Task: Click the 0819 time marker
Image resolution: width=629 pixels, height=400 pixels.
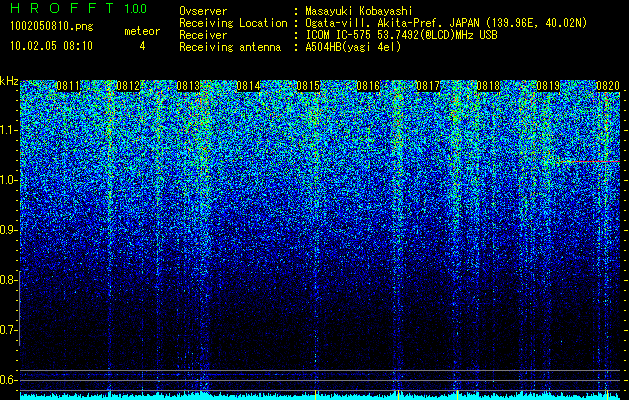Action: point(548,86)
